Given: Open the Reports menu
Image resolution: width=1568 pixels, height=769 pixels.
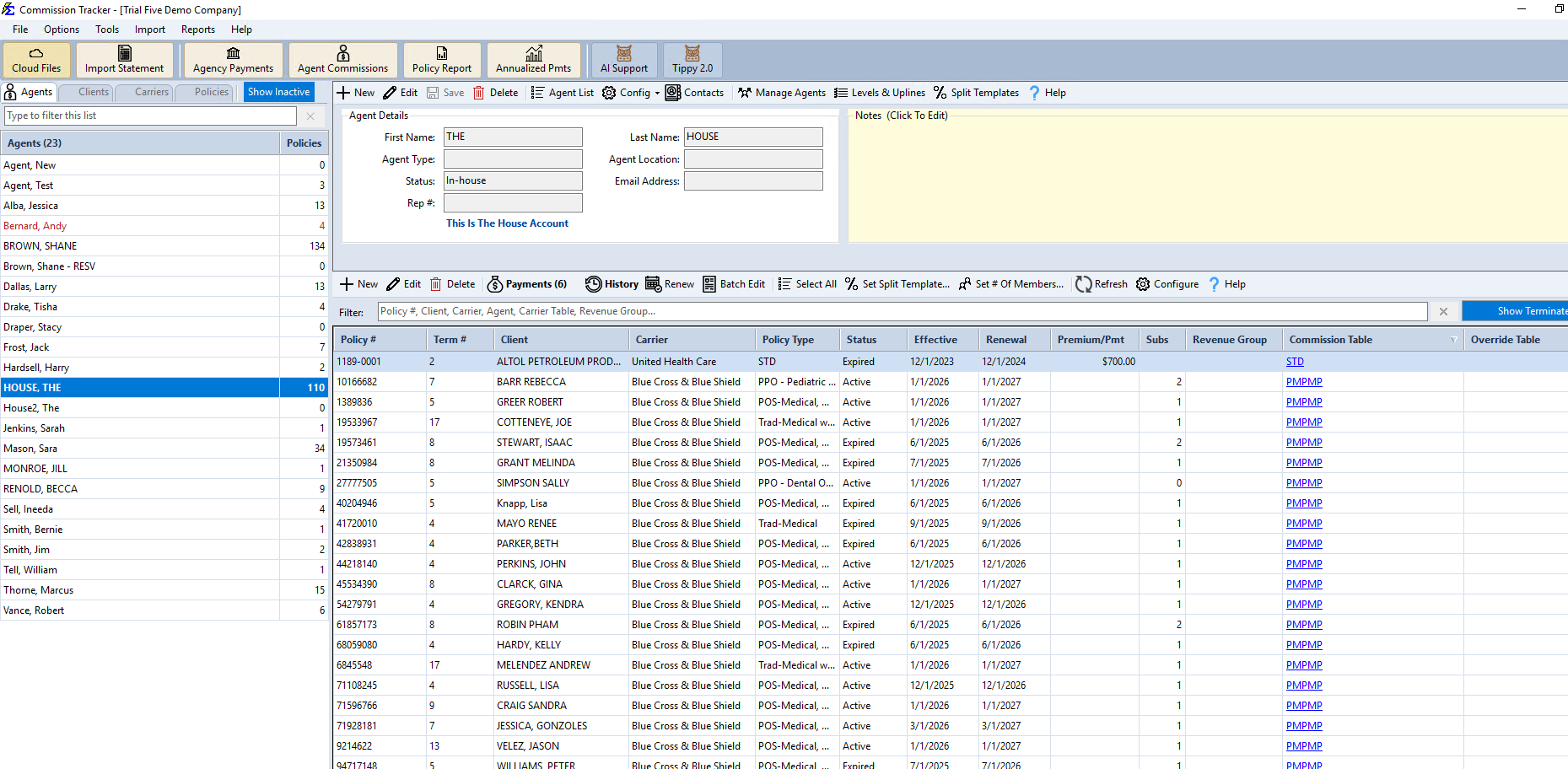Looking at the screenshot, I should (x=198, y=30).
